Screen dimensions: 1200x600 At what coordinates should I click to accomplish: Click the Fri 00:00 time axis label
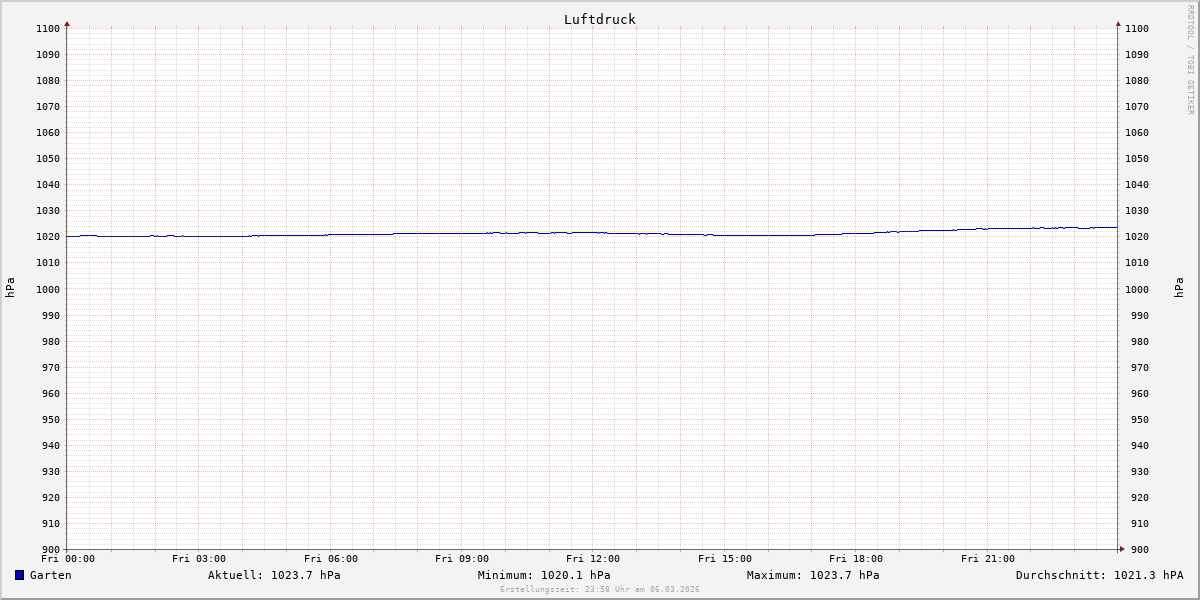pyautogui.click(x=68, y=559)
